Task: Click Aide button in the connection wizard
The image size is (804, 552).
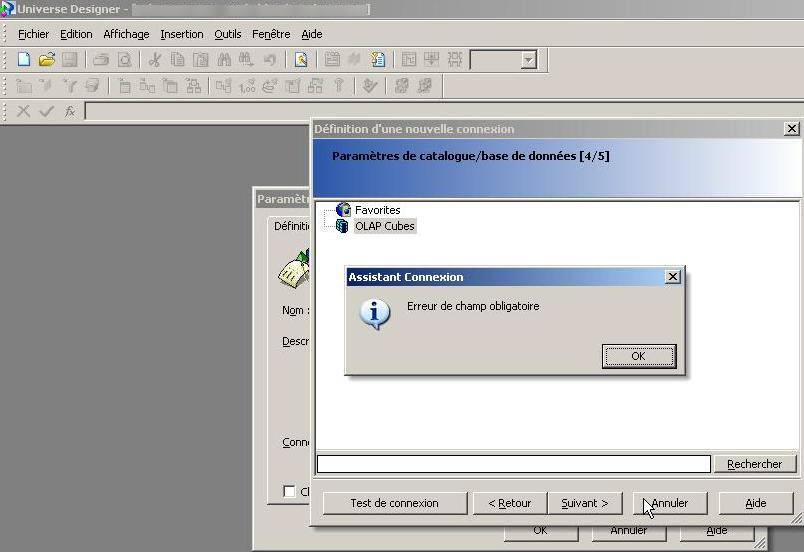Action: coord(756,503)
